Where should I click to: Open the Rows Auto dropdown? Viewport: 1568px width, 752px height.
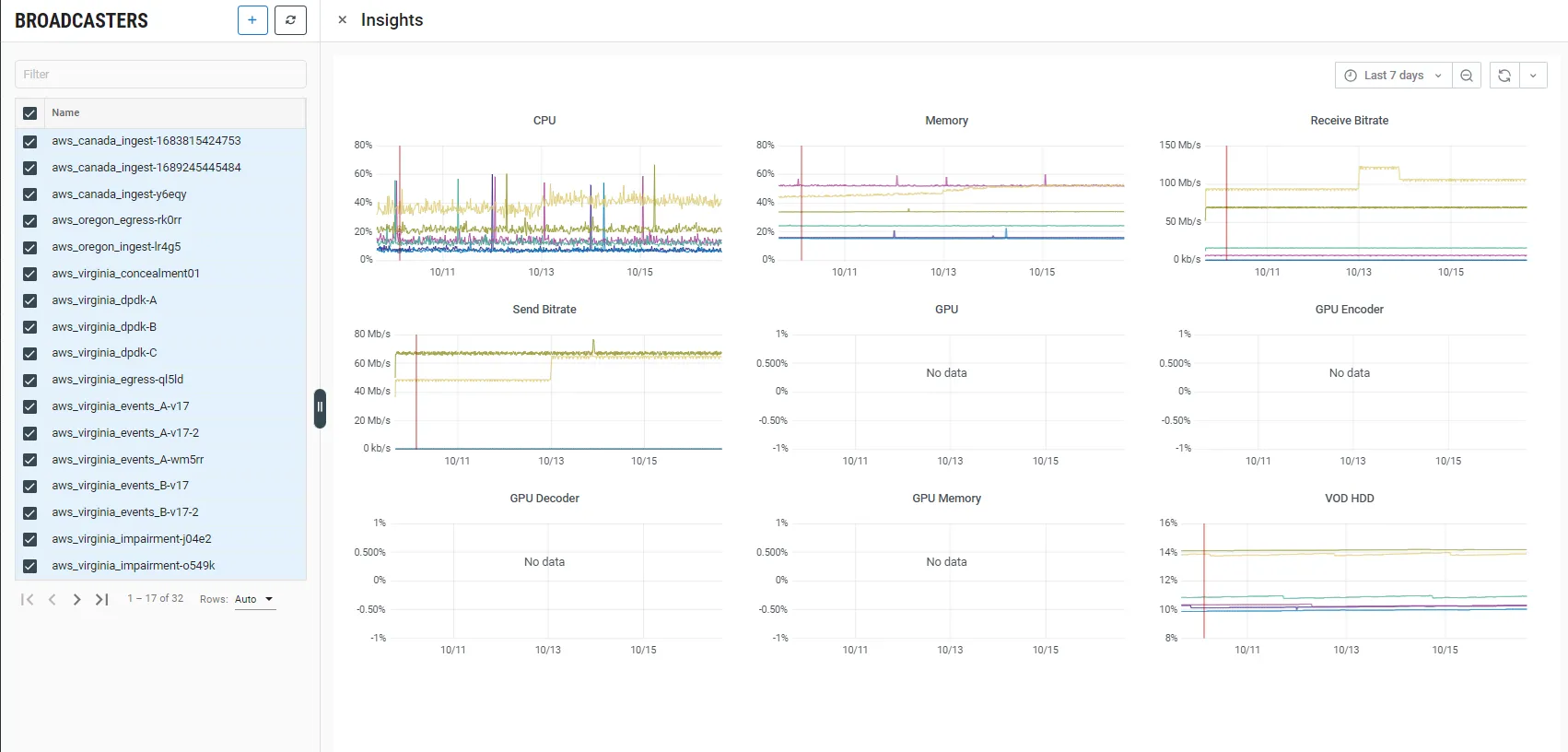[254, 600]
